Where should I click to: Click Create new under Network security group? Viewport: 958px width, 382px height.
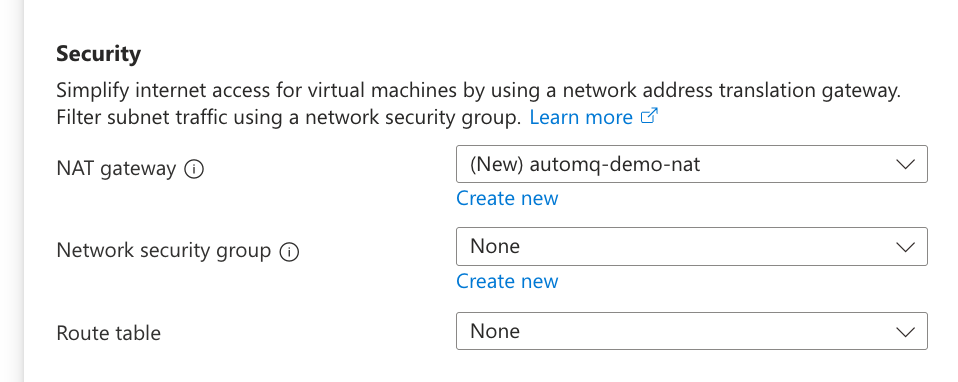[x=507, y=281]
